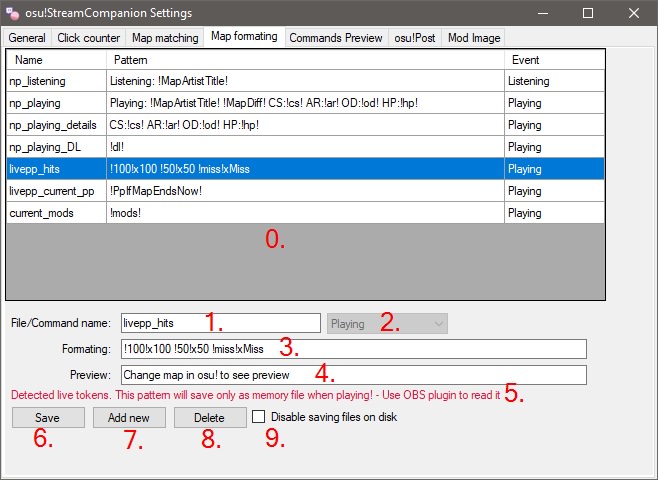Select the np_listening row
658x480 pixels.
306,81
